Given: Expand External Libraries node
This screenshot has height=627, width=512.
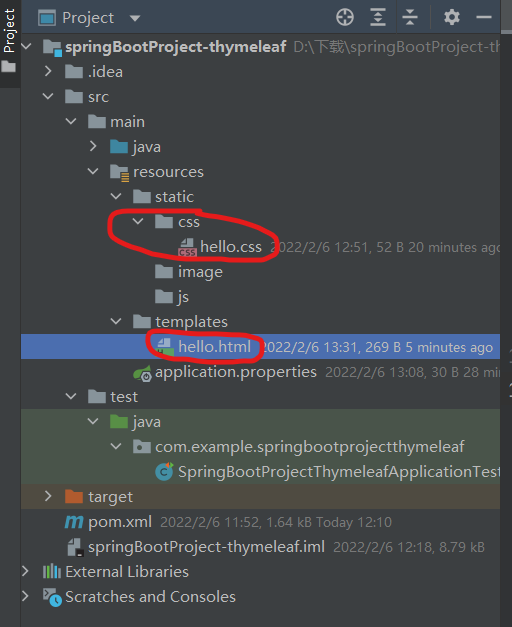Looking at the screenshot, I should tap(25, 571).
